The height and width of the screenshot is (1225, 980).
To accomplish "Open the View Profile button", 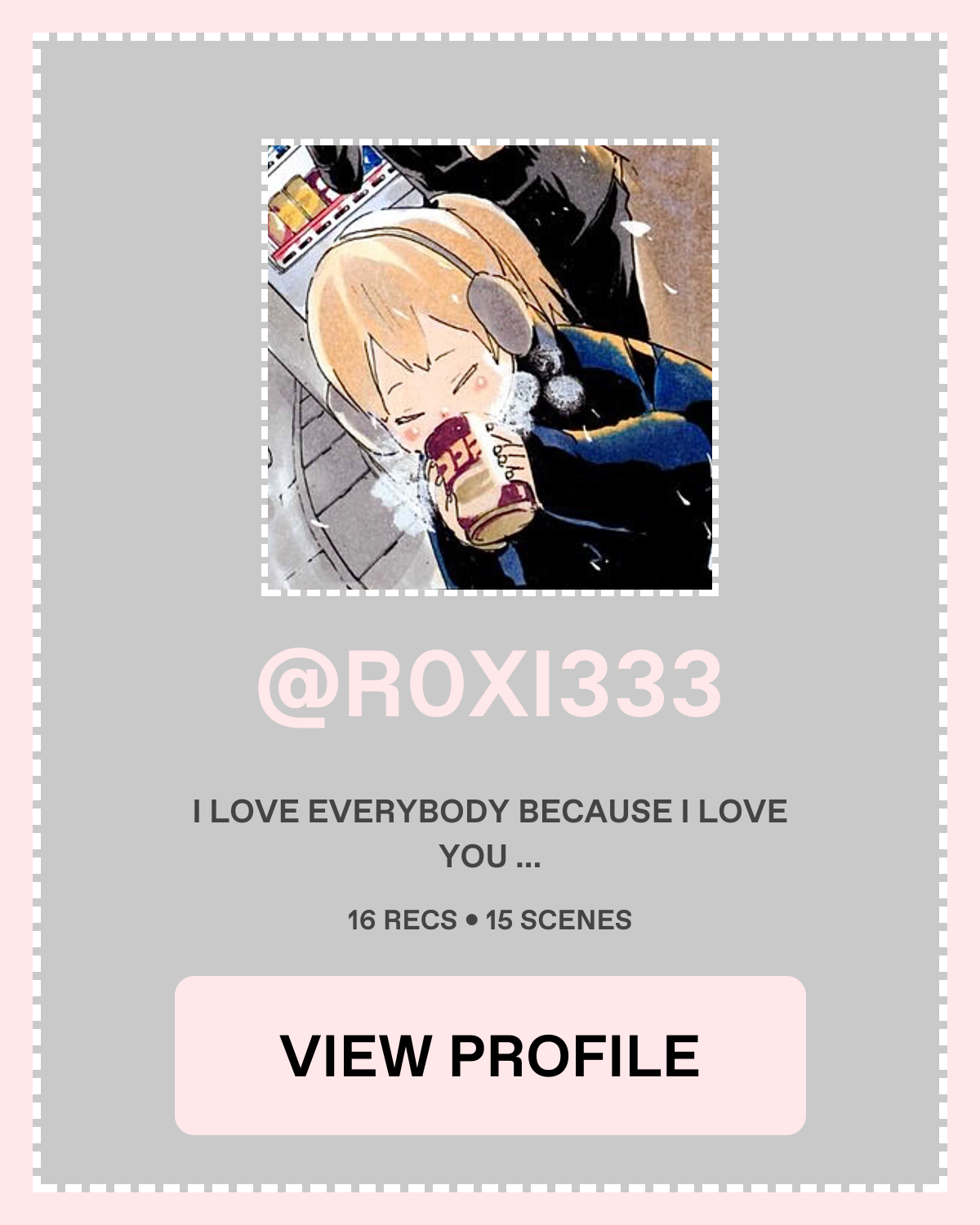I will point(490,1055).
